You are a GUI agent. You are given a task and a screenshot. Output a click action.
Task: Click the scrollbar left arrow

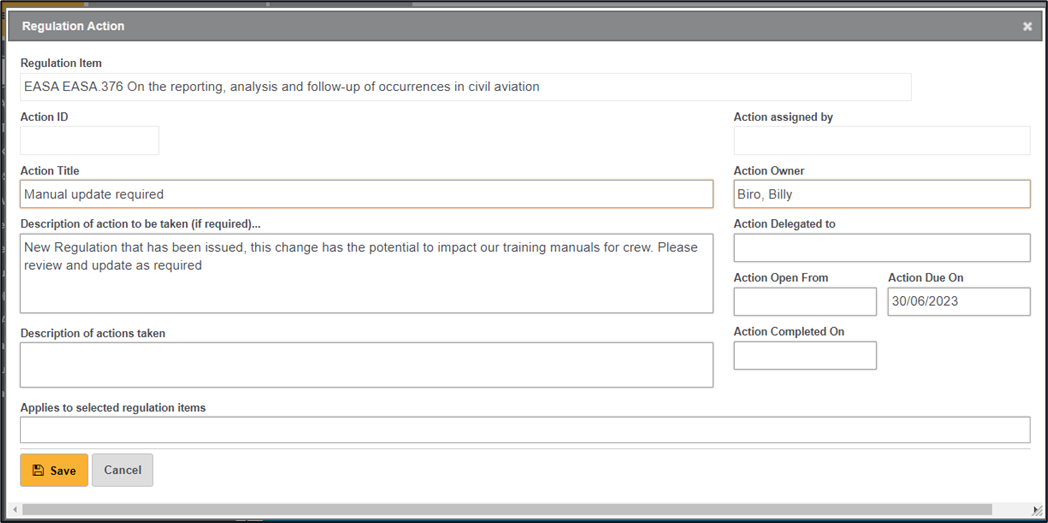[x=13, y=510]
